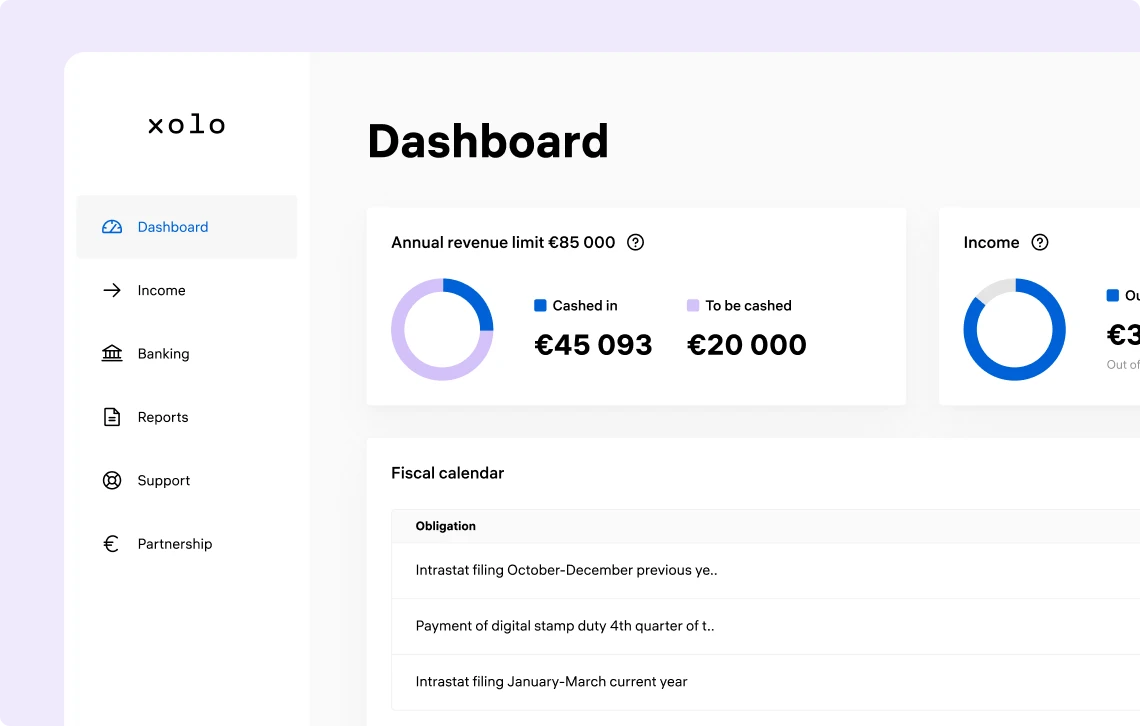
Task: Click the xolo logo
Action: click(x=187, y=123)
